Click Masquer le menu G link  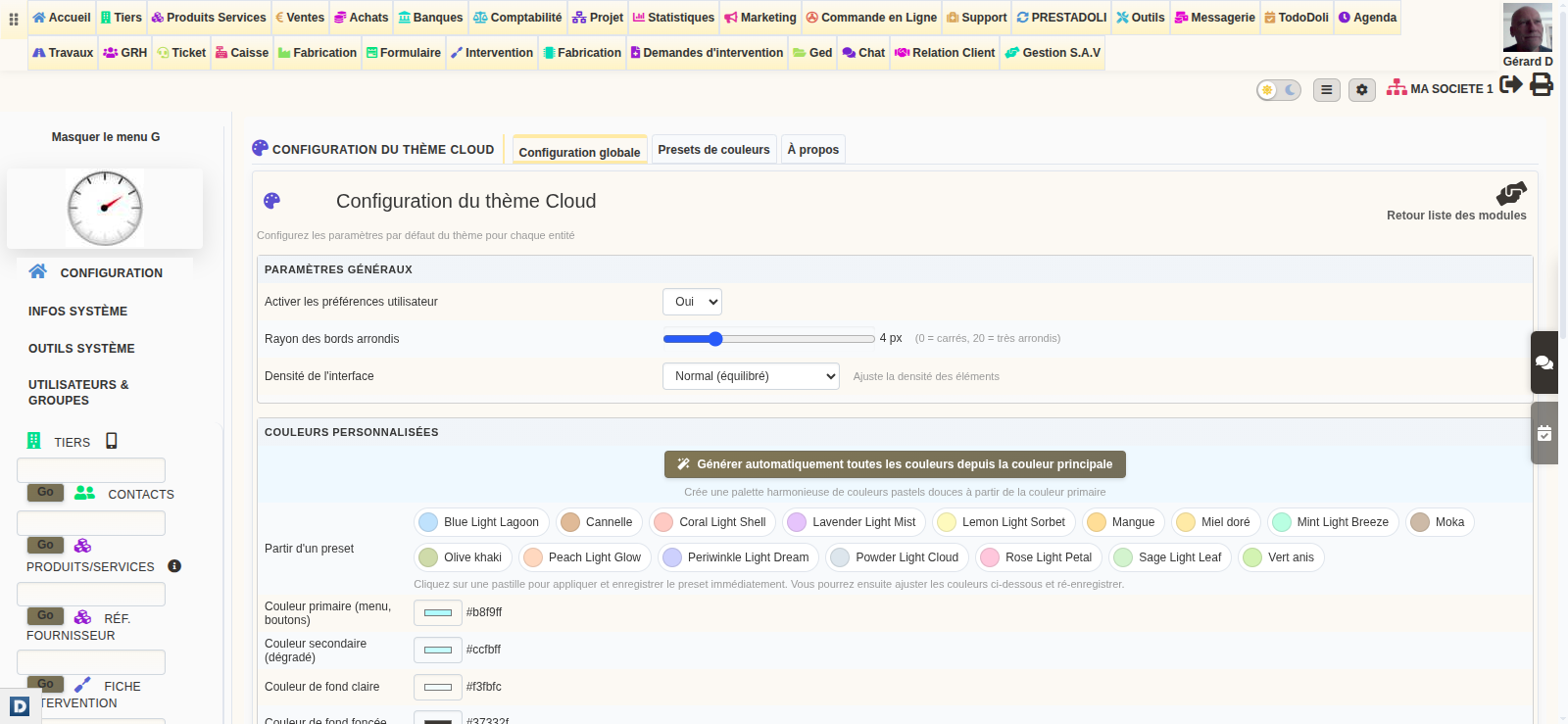106,137
